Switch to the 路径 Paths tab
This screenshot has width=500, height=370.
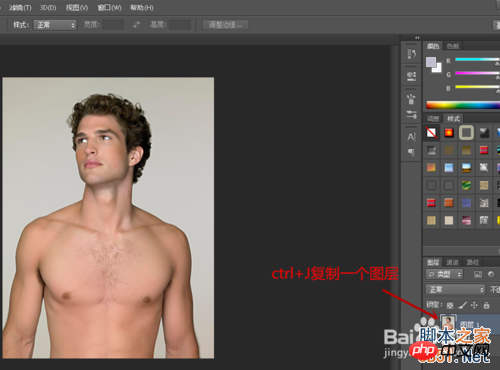pos(472,262)
